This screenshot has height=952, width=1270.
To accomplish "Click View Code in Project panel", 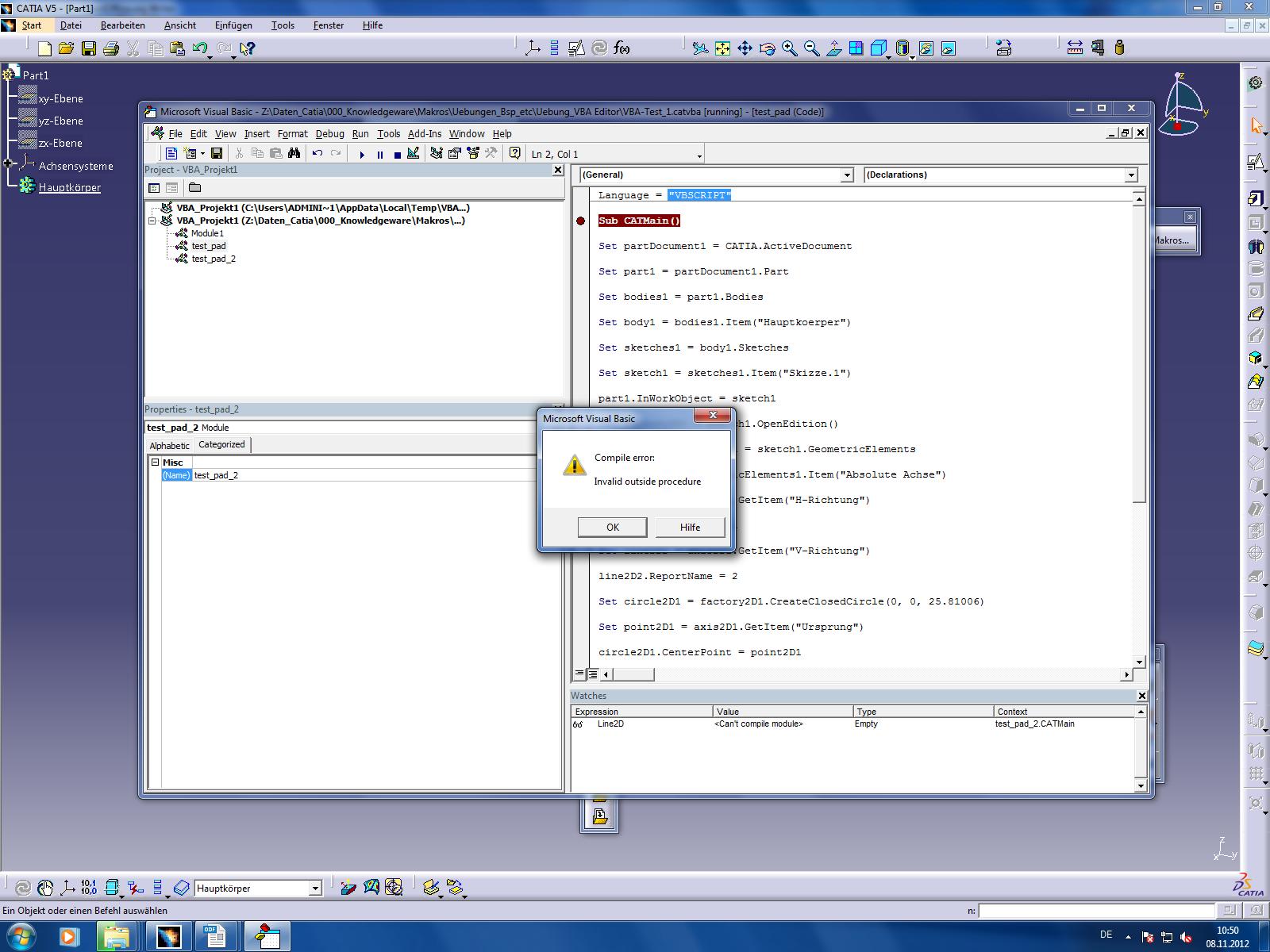I will pyautogui.click(x=154, y=188).
